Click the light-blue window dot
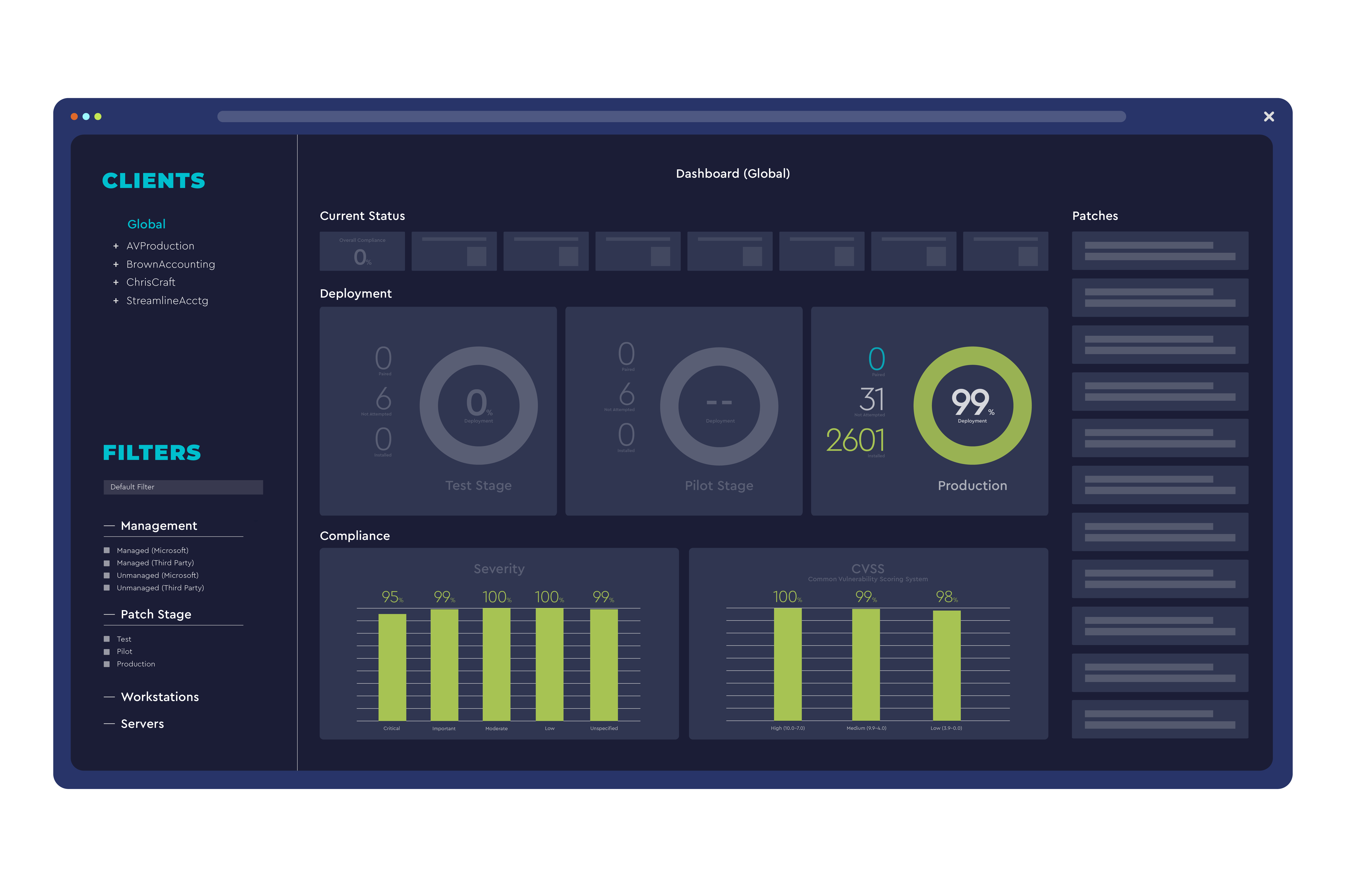Screen dimensions: 1346x896 coord(86,116)
